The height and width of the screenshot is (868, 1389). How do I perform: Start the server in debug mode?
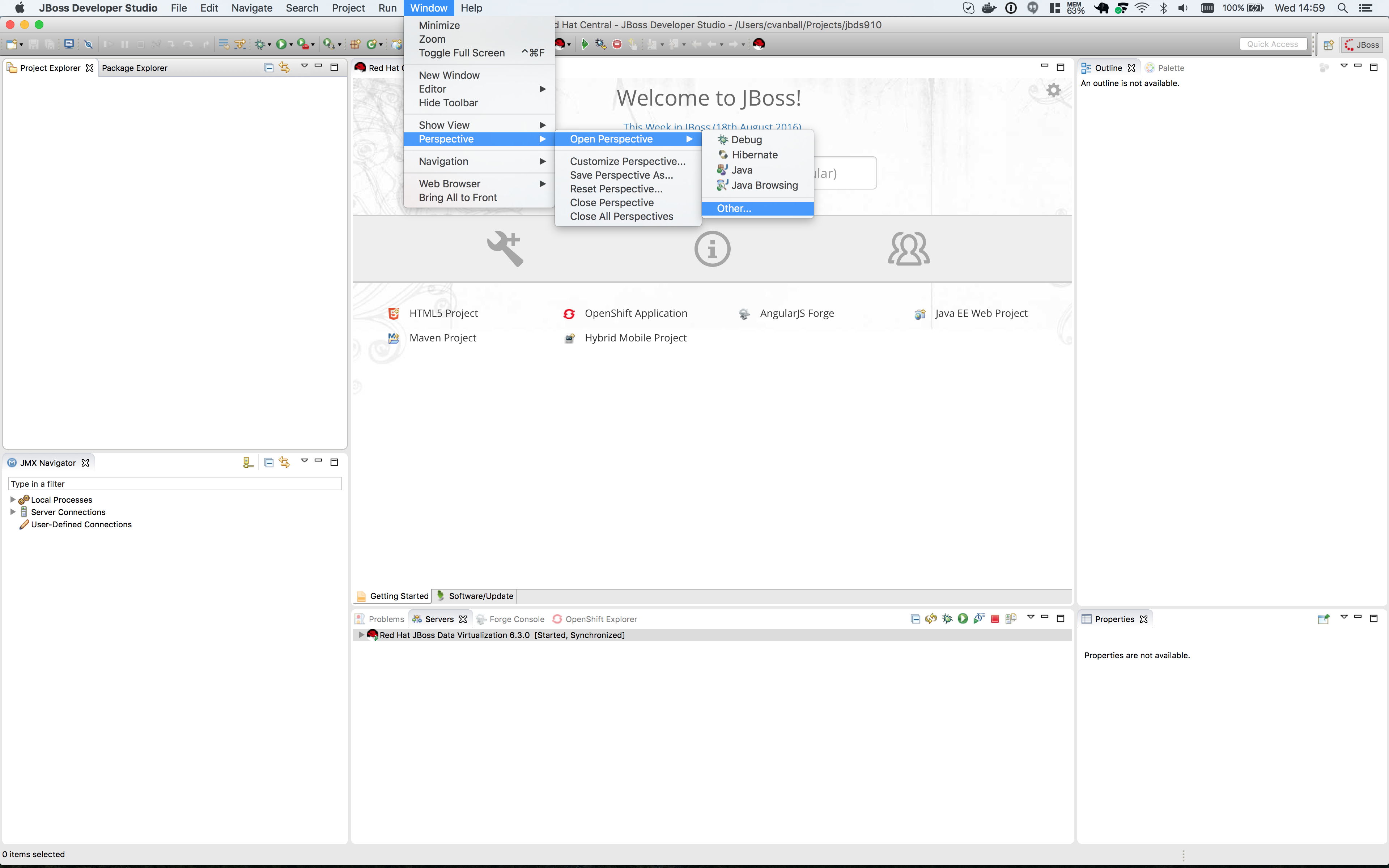coord(947,619)
